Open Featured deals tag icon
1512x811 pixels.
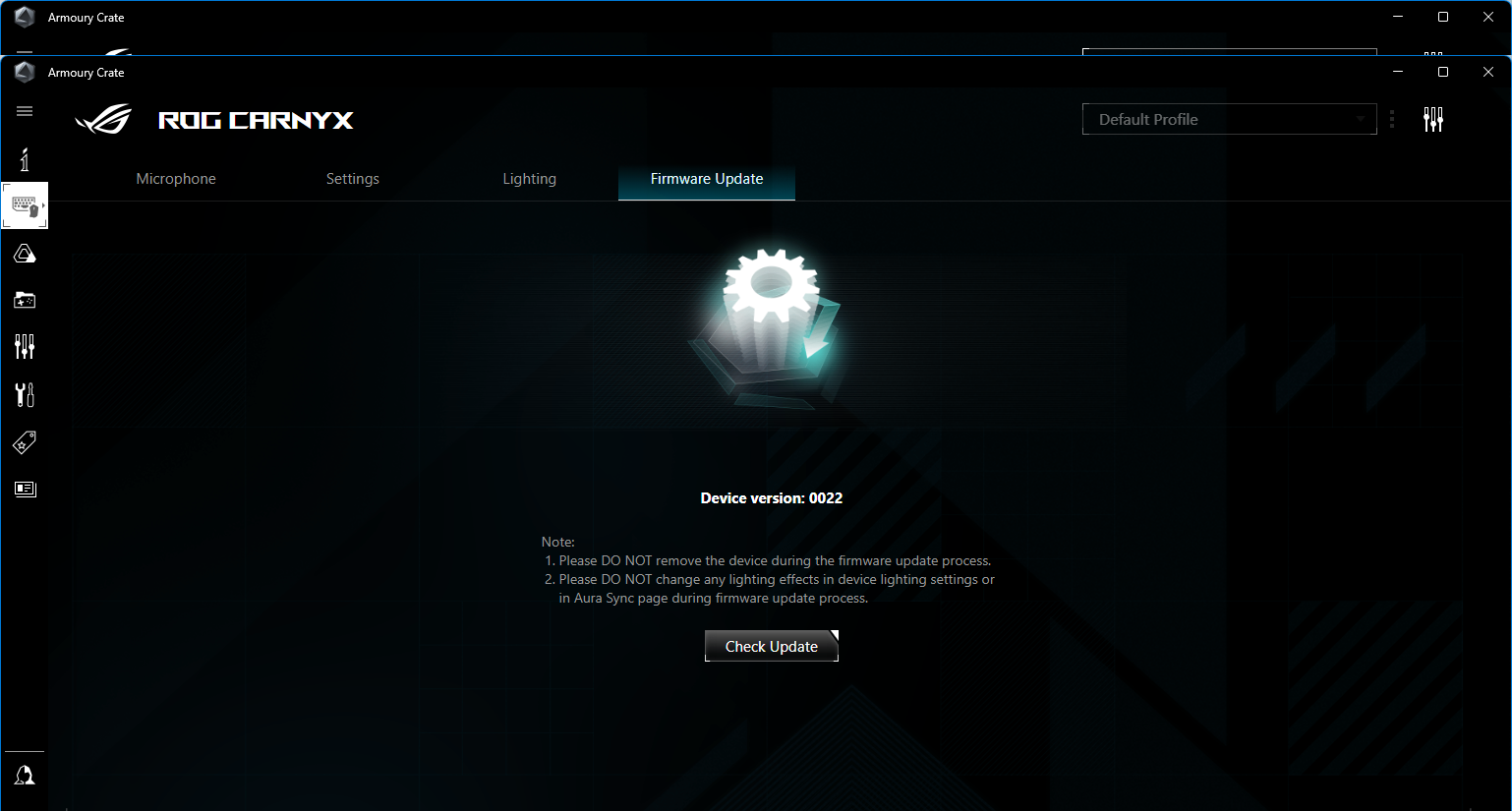coord(25,442)
